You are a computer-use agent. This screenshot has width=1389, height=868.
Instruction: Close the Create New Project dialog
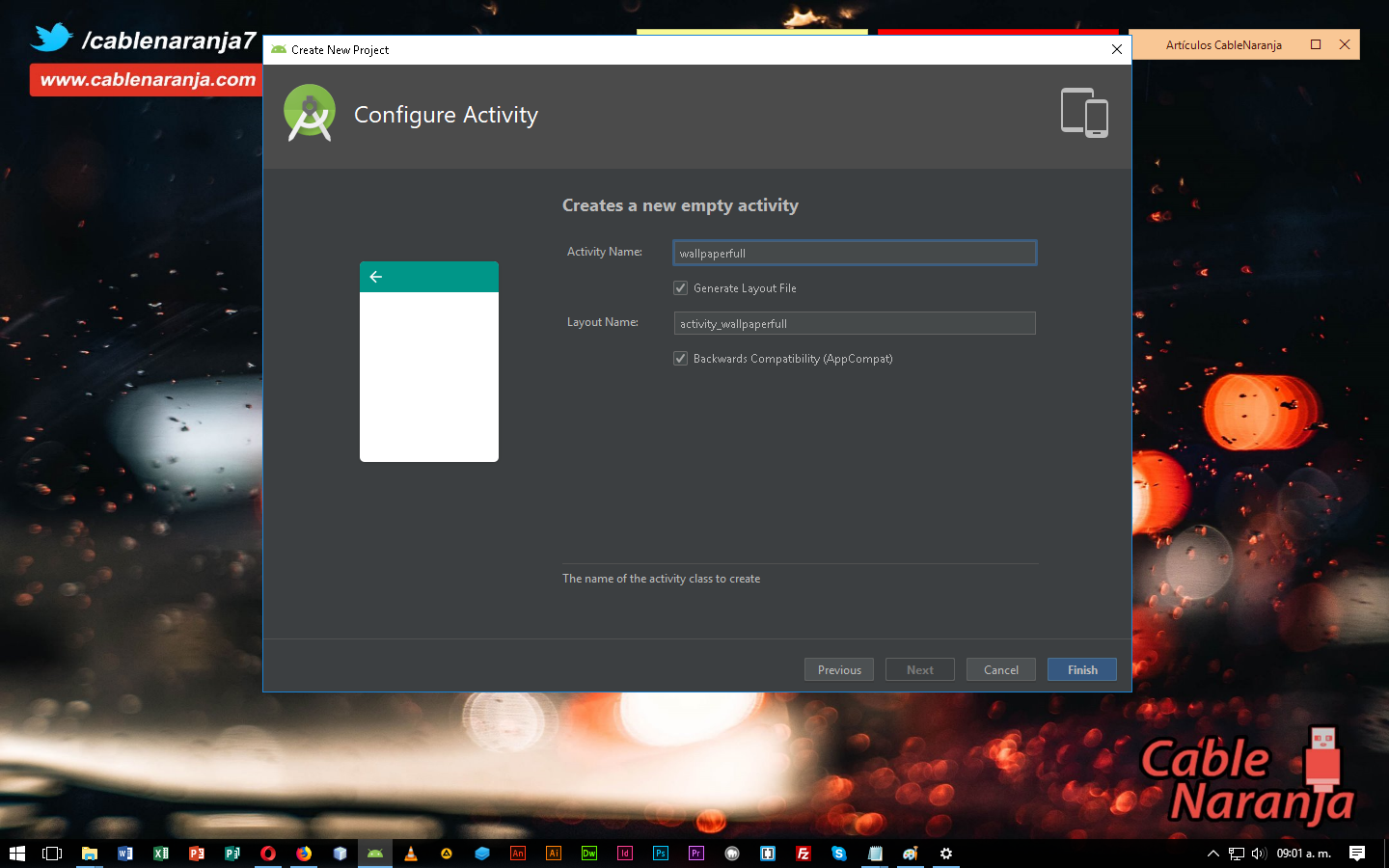[x=1117, y=49]
